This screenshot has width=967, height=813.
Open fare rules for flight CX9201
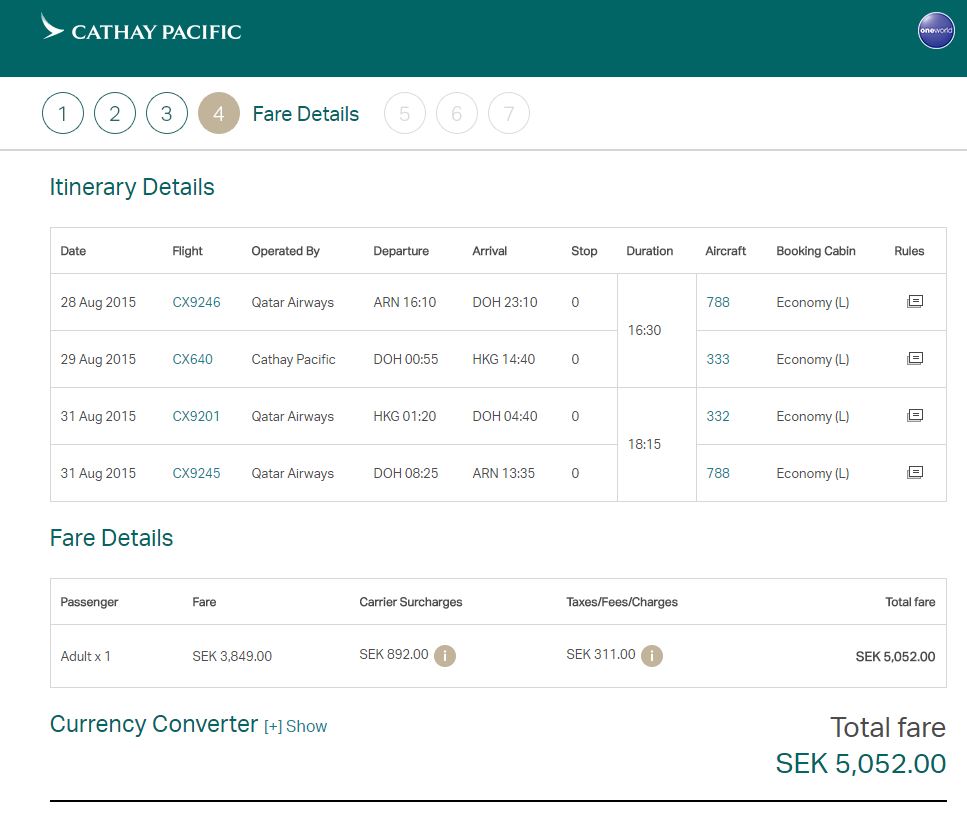pos(915,415)
